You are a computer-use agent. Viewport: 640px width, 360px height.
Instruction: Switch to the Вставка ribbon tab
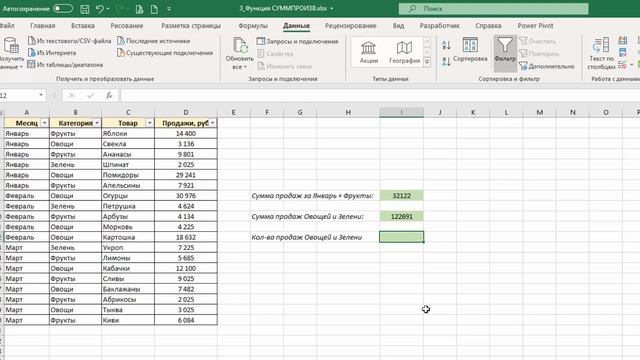[x=83, y=26]
